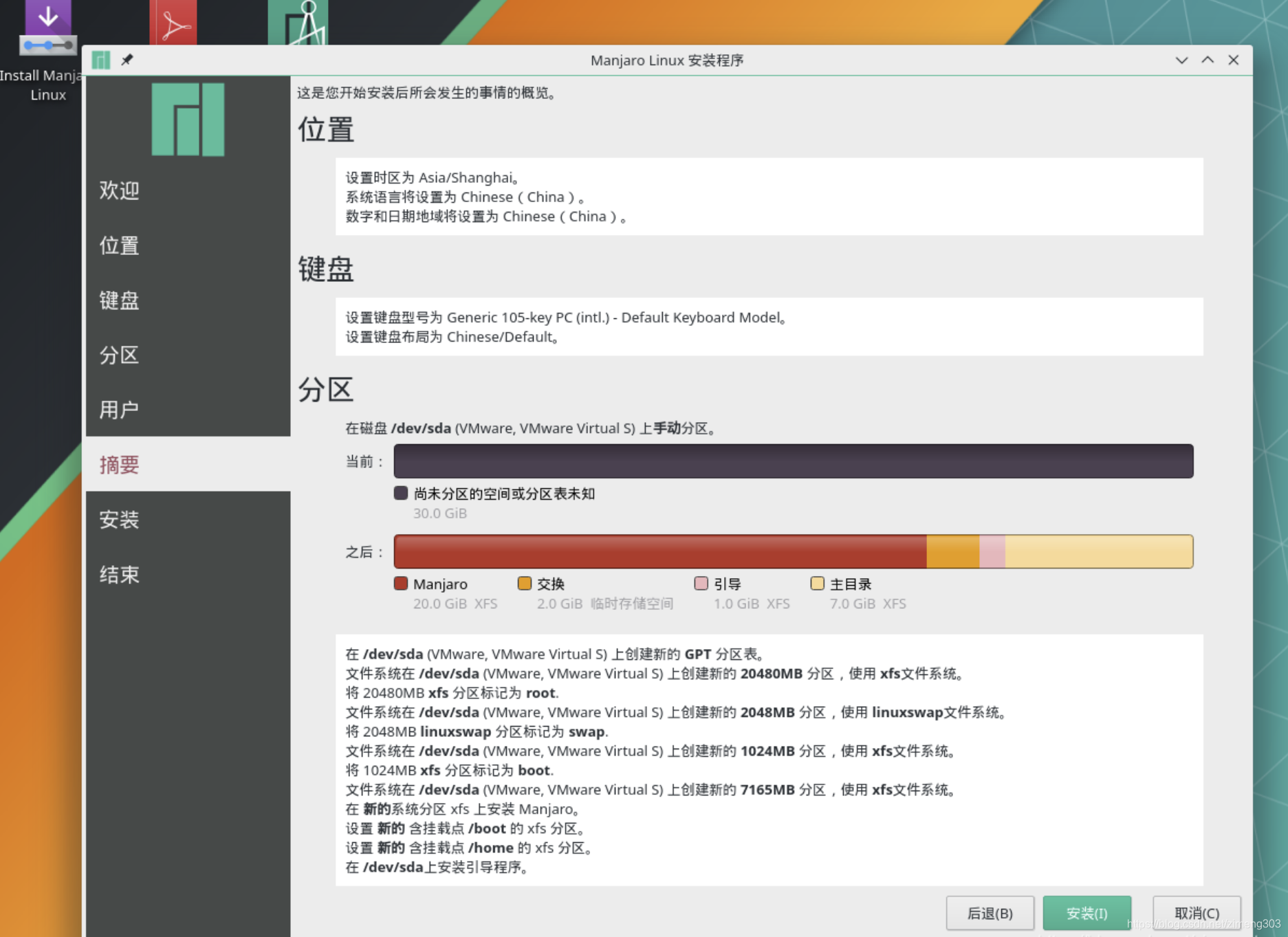Click the Generic 105-key PC keyboard model line
Screen dimensions: 1288x937
(566, 318)
